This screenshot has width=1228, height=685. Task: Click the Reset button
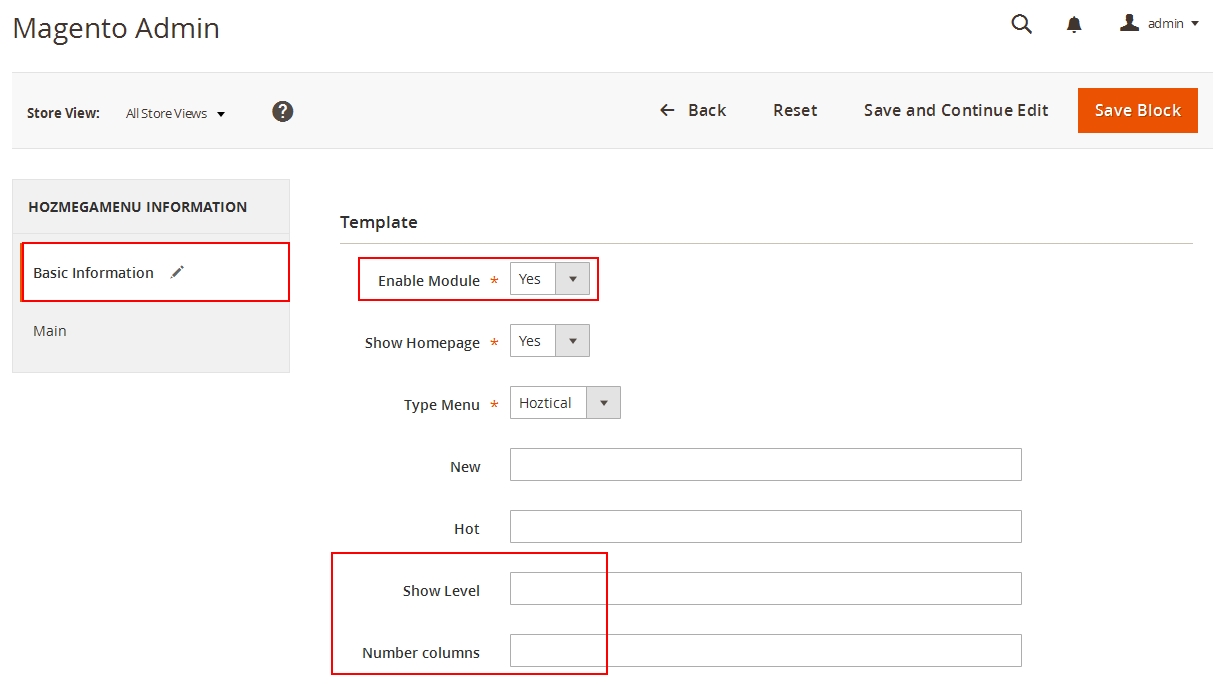pyautogui.click(x=795, y=110)
